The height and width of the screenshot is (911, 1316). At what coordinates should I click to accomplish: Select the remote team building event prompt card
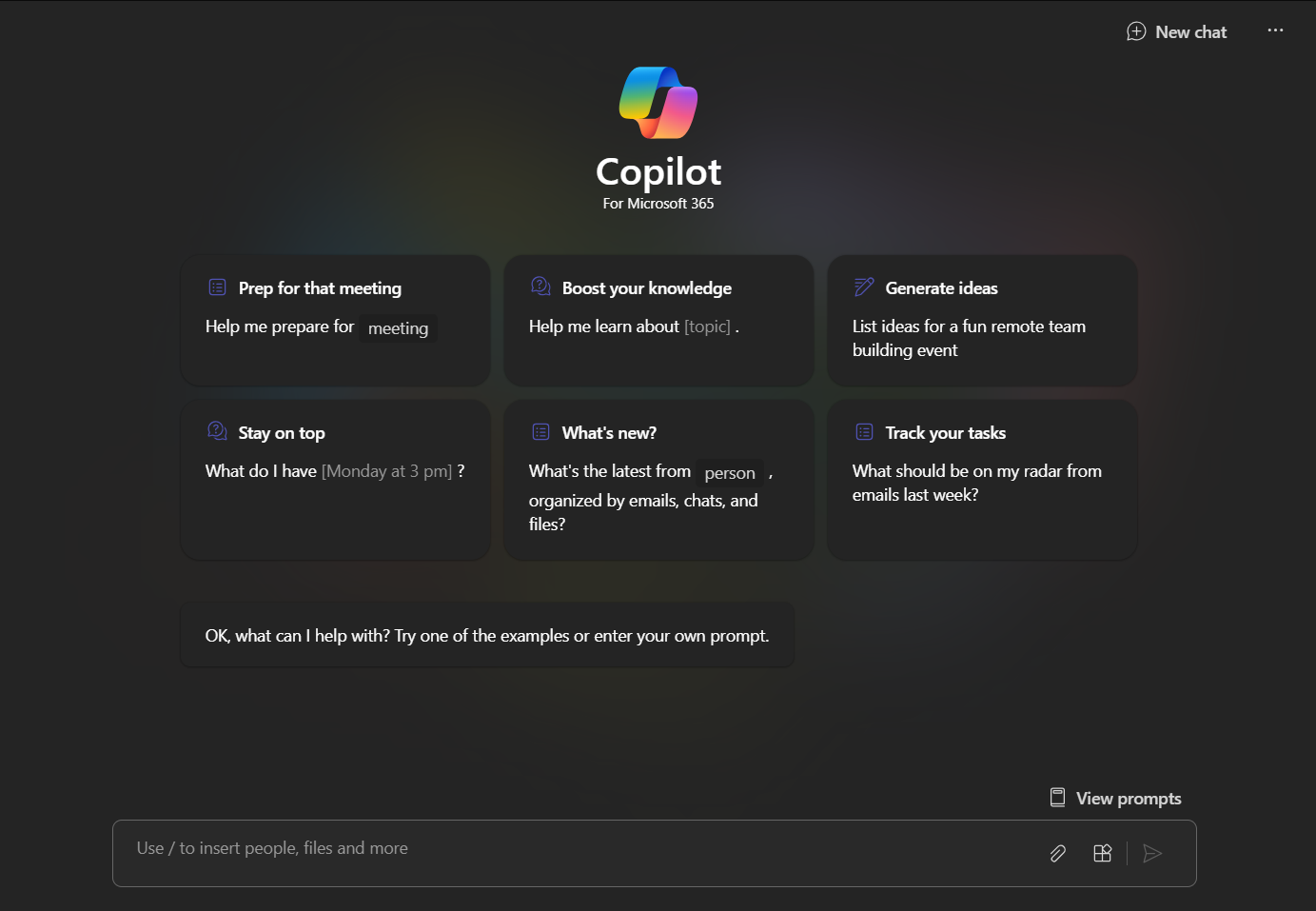point(982,321)
